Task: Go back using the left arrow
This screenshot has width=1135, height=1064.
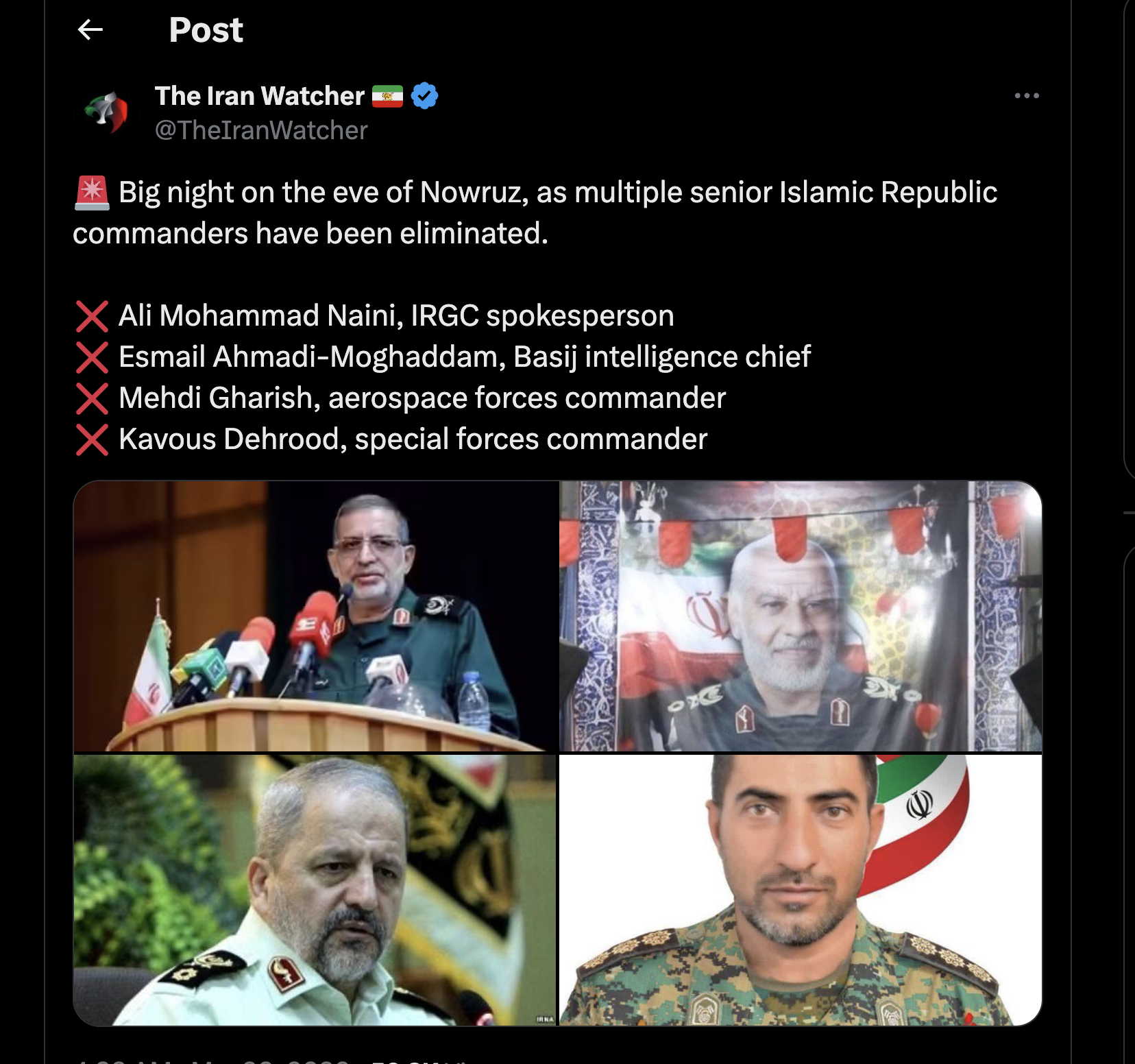Action: [90, 29]
